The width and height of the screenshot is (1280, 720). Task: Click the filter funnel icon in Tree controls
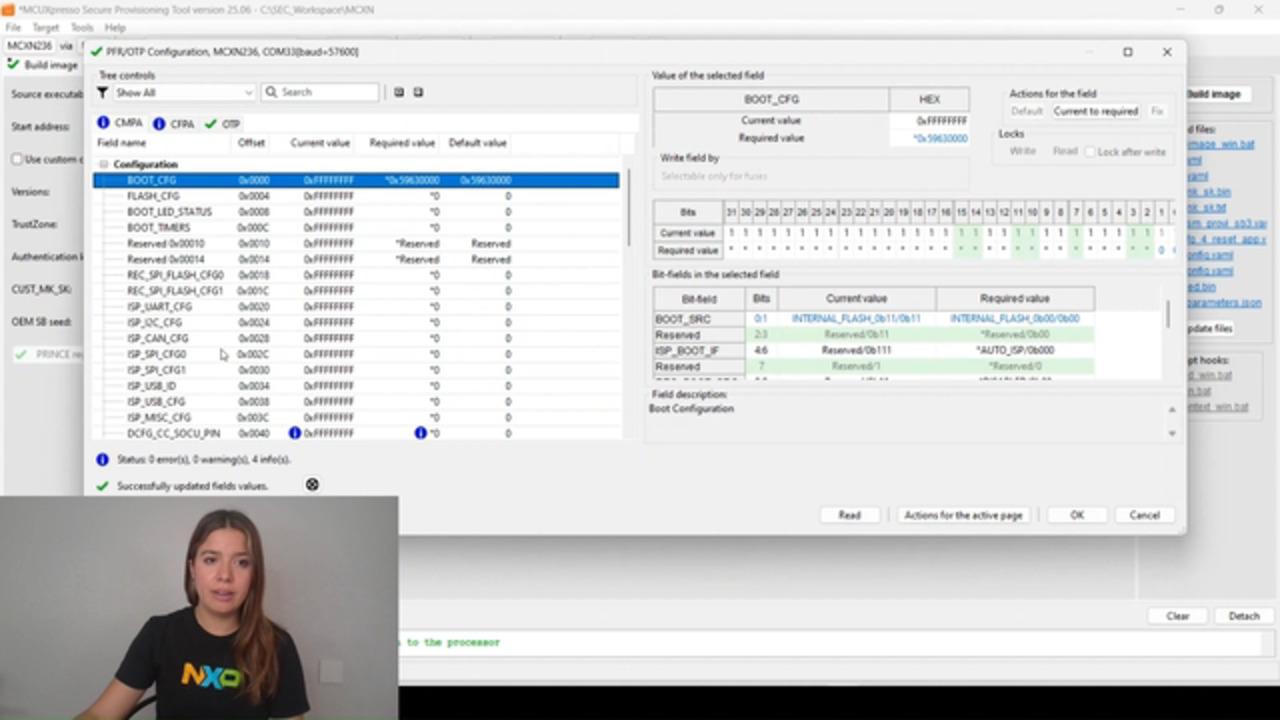102,92
